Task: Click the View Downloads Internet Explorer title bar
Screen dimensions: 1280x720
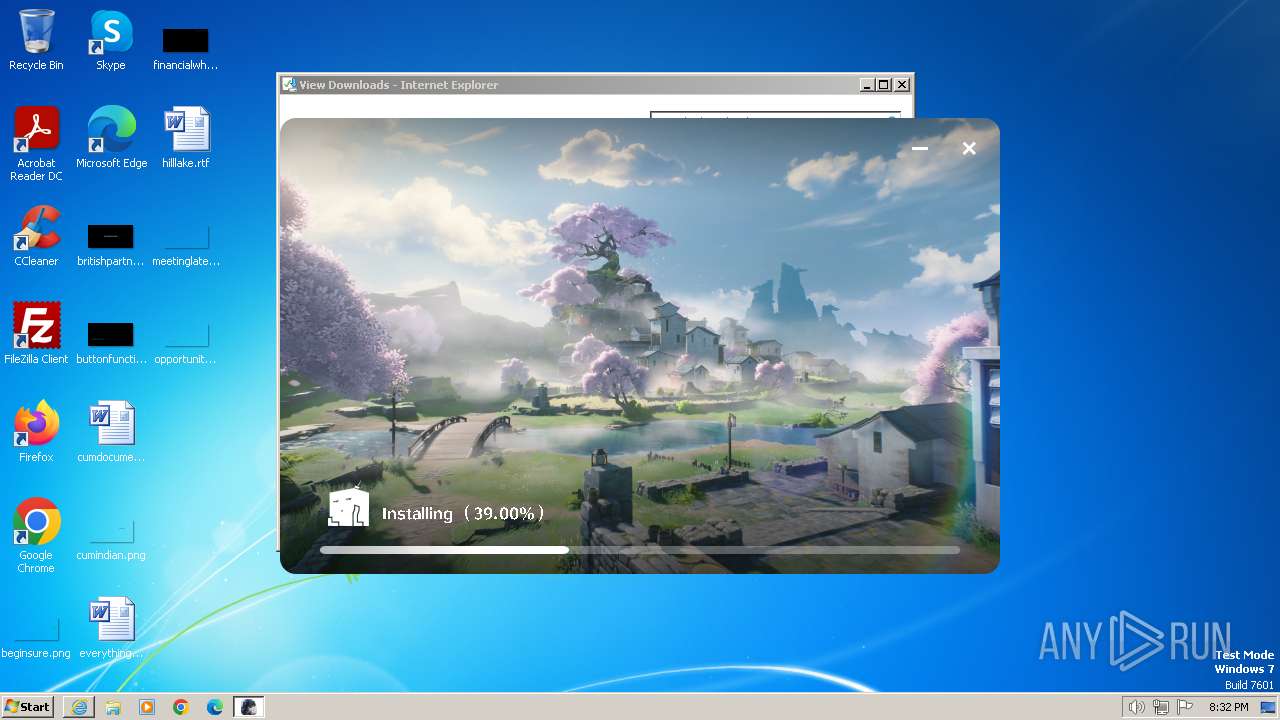Action: pos(570,85)
